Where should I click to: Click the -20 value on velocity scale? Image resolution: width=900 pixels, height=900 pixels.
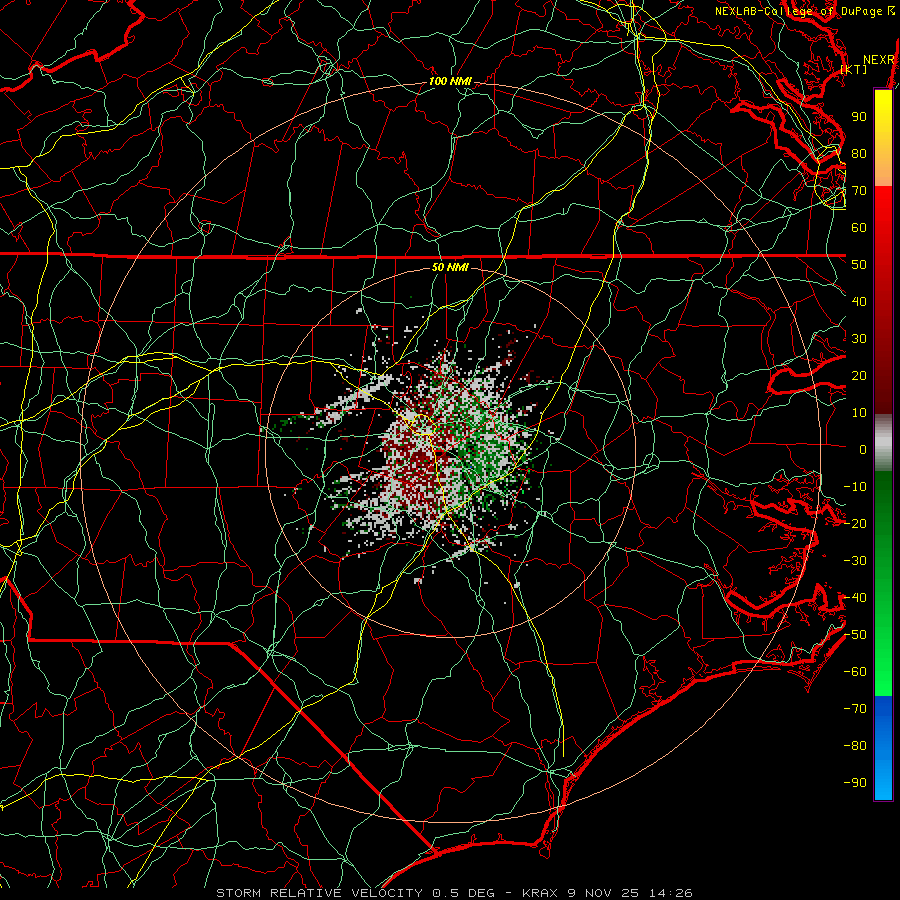click(855, 524)
